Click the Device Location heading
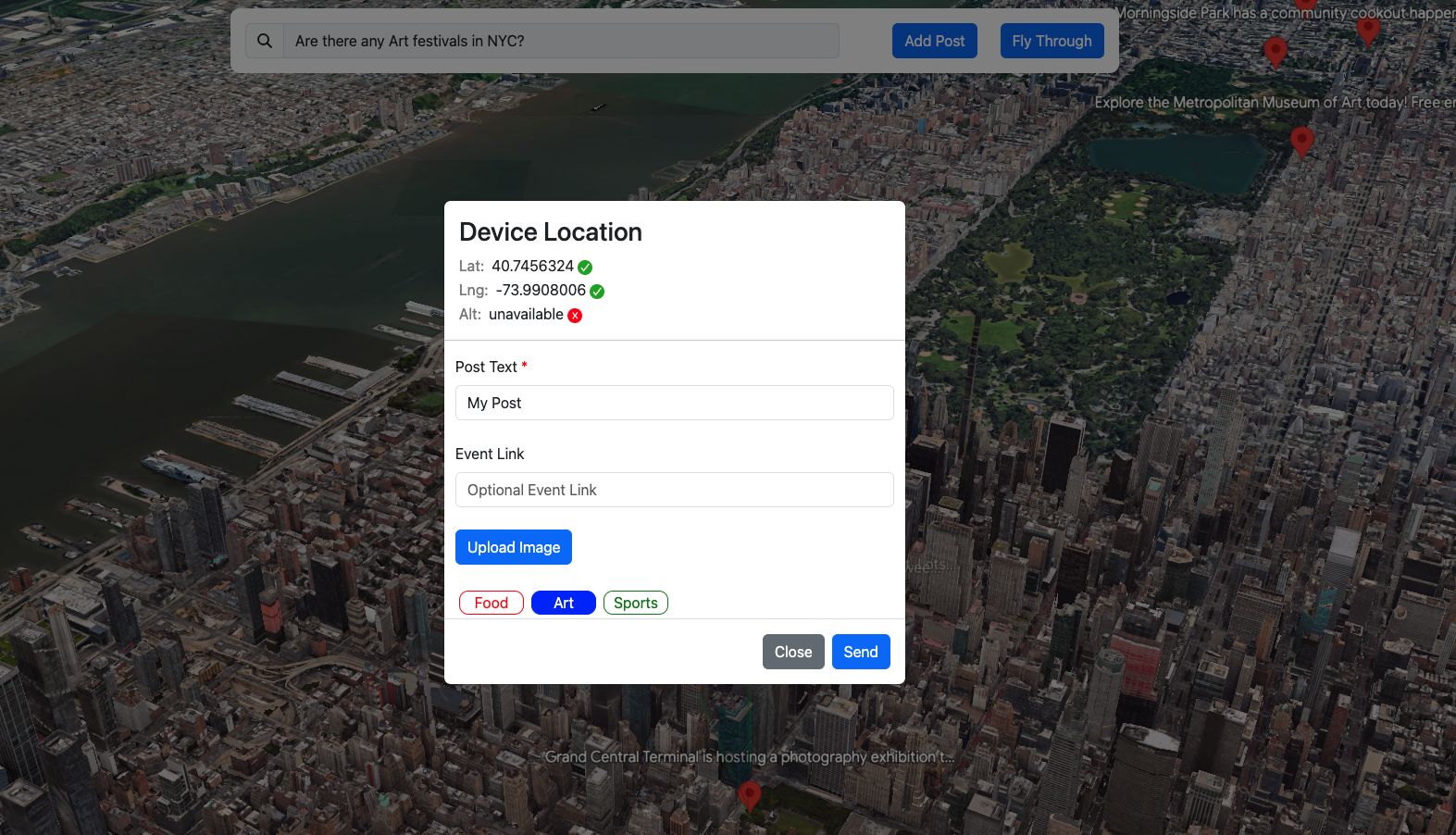1456x835 pixels. (551, 232)
